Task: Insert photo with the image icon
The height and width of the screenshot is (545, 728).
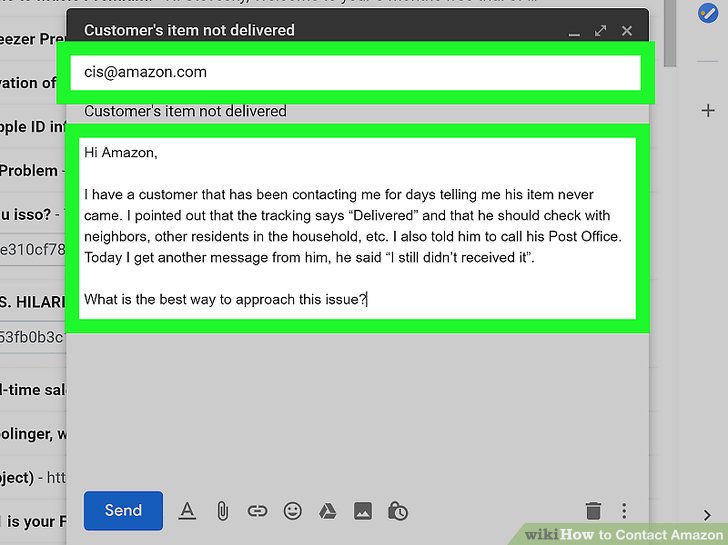Action: pos(363,512)
